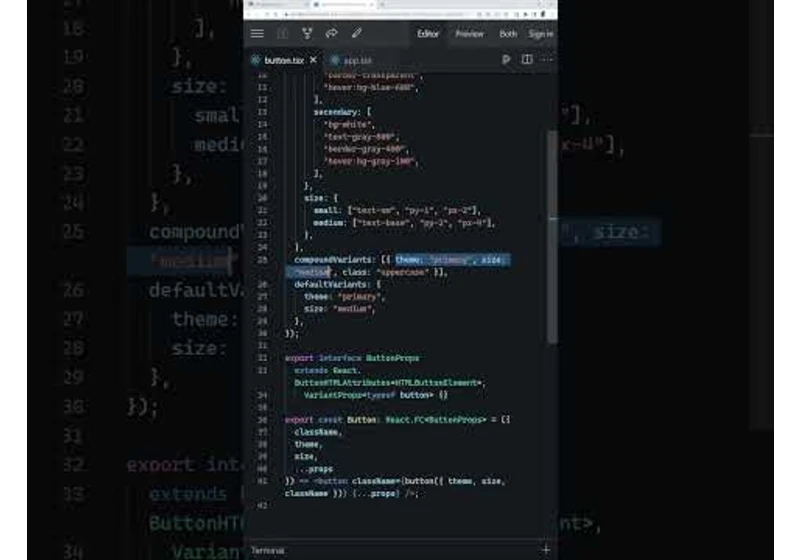Add a new terminal with the plus icon
The height and width of the screenshot is (560, 800).
coord(546,549)
